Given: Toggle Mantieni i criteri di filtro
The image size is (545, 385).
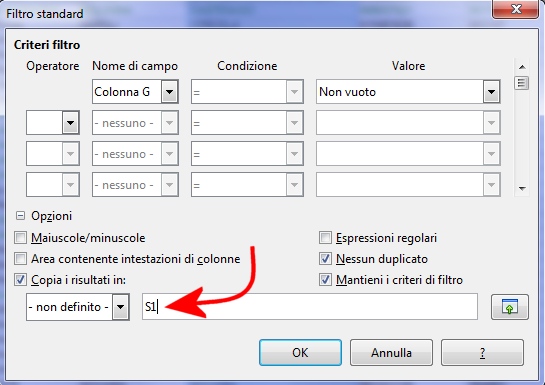Looking at the screenshot, I should [x=325, y=280].
